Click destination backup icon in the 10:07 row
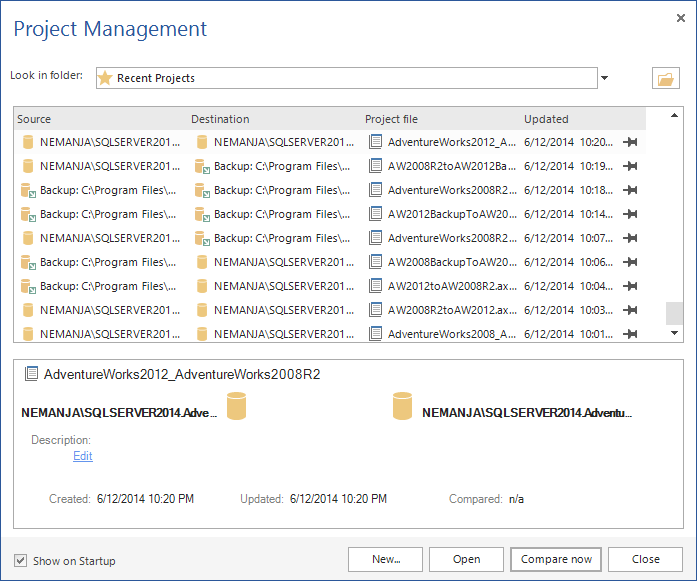The width and height of the screenshot is (697, 581). tap(202, 238)
